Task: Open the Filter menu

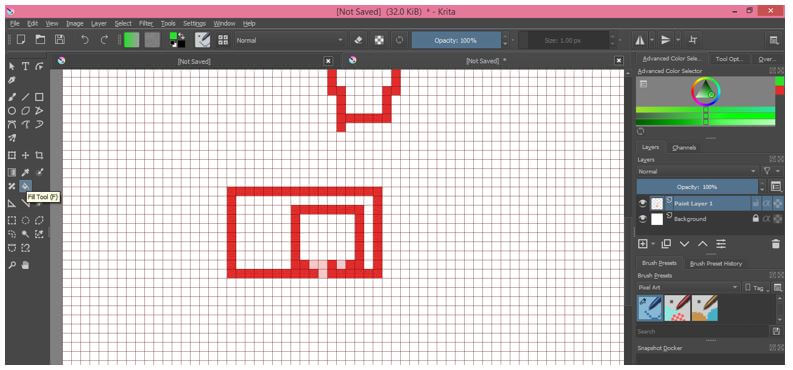Action: [146, 23]
